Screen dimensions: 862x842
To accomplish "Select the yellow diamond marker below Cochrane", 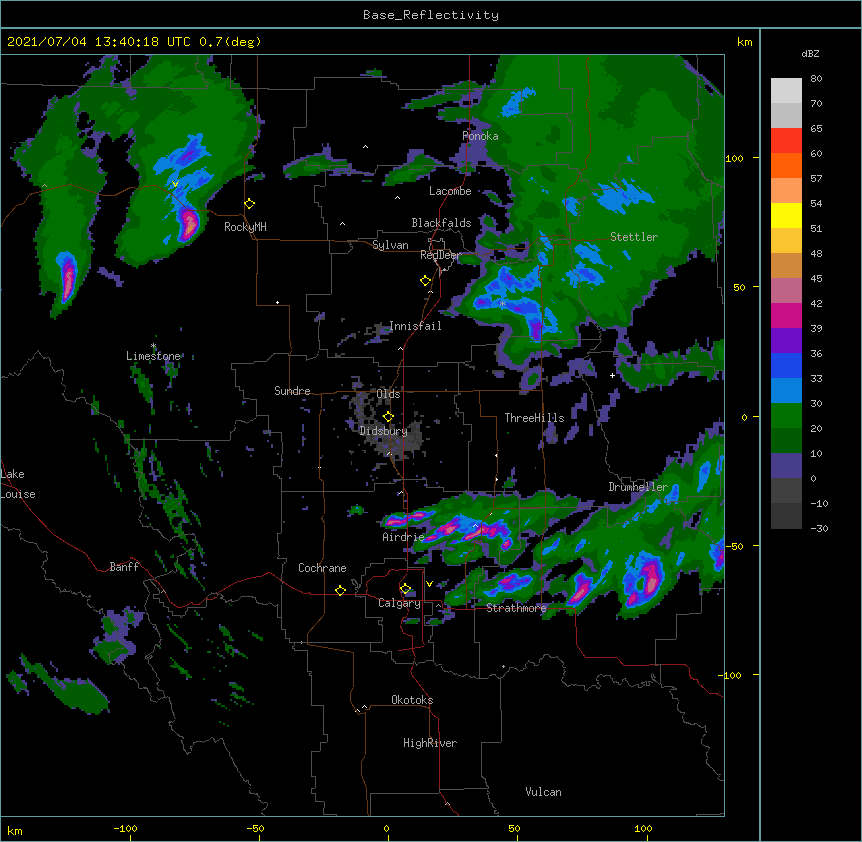I will click(x=340, y=590).
